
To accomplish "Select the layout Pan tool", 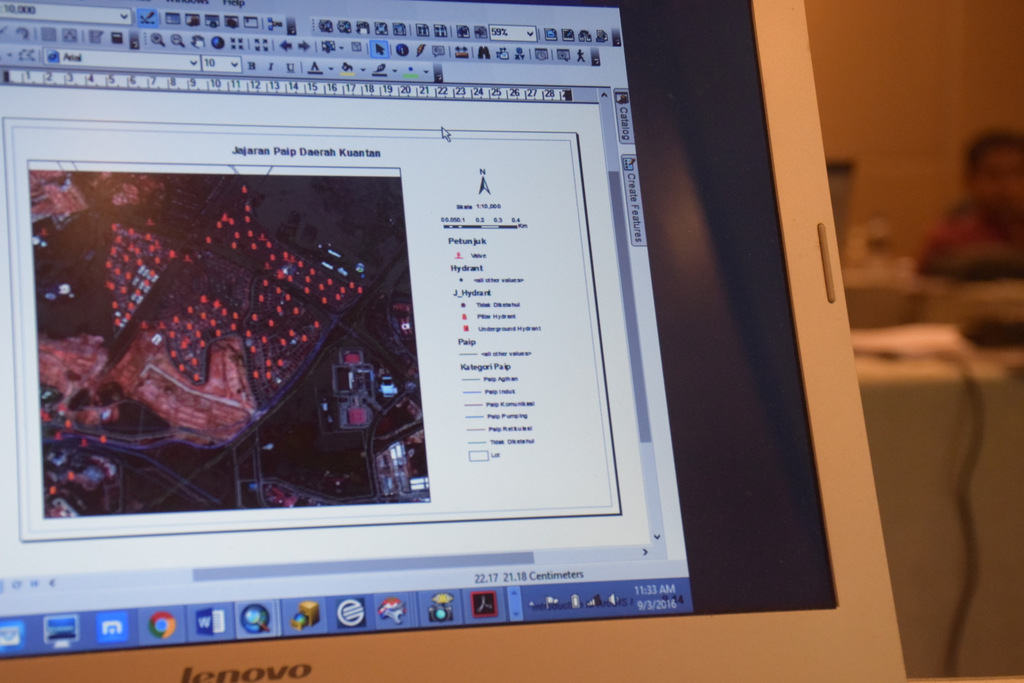I will pyautogui.click(x=362, y=27).
